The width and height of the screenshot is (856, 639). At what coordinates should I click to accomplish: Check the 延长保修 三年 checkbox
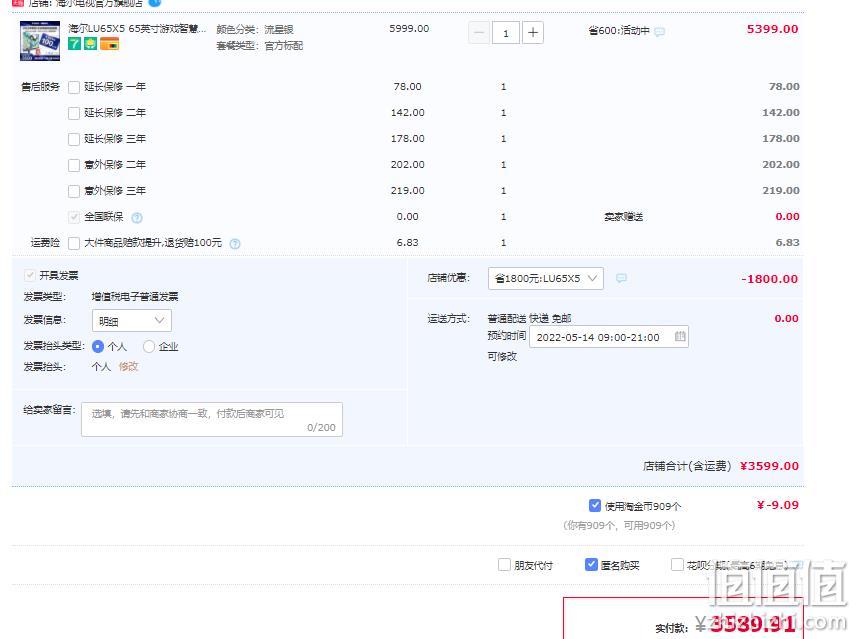point(74,139)
